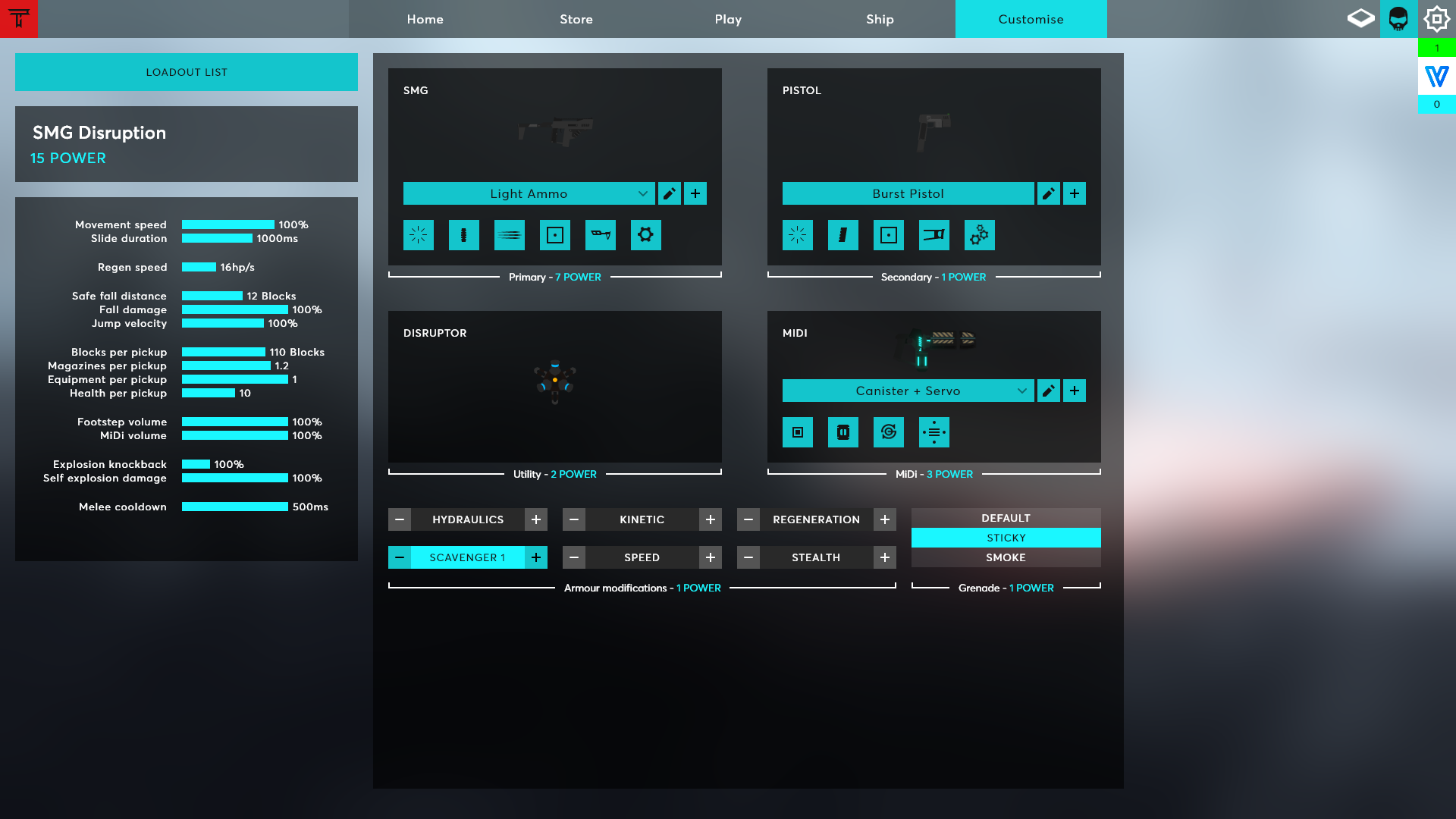Edit the Burst Pistol preset pencil
The image size is (1456, 819).
(x=1049, y=193)
